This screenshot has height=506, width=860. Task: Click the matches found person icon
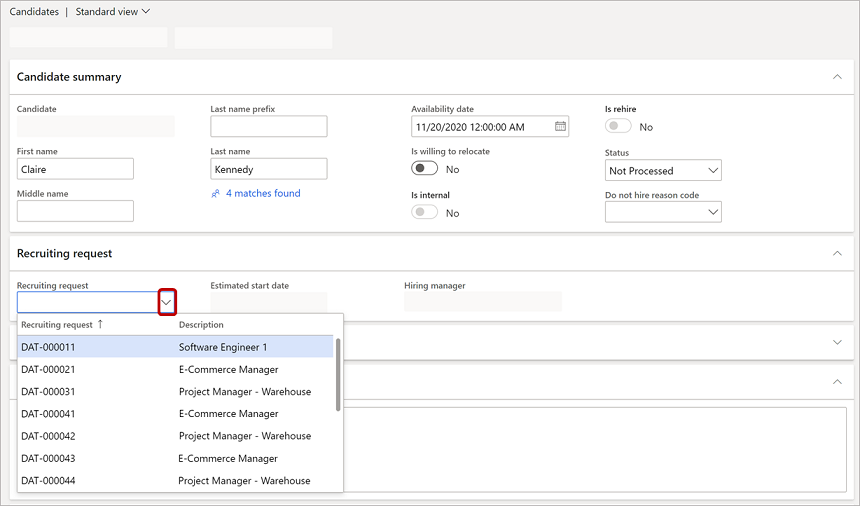tap(215, 194)
